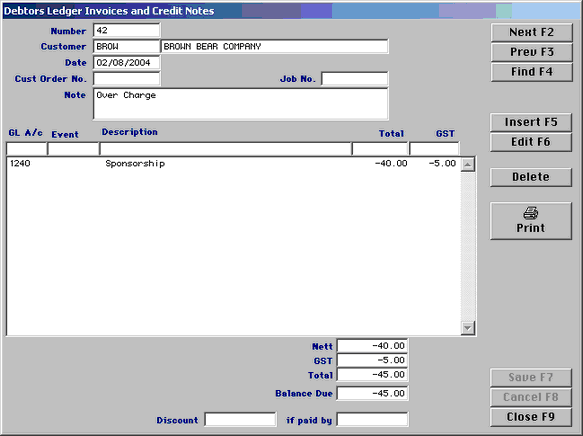583x436 pixels.
Task: Click the Description entry field above list
Action: [x=226, y=149]
